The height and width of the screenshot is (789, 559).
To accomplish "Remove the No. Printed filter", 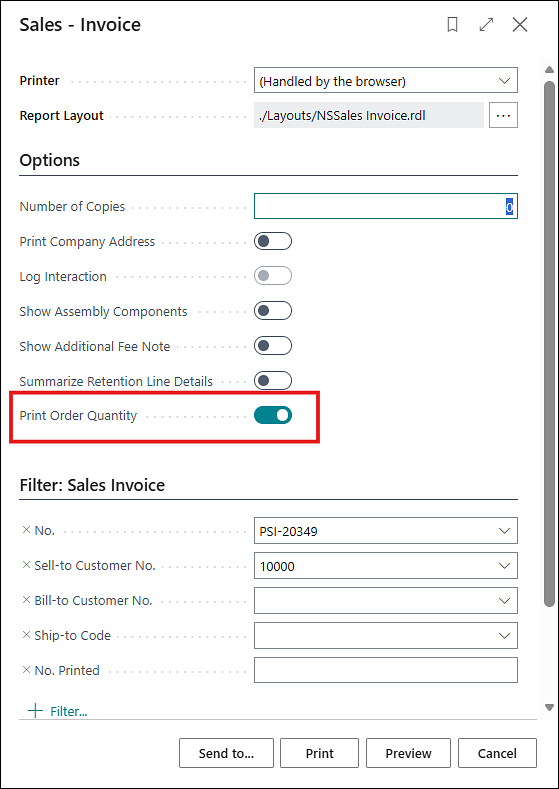I will coord(27,670).
